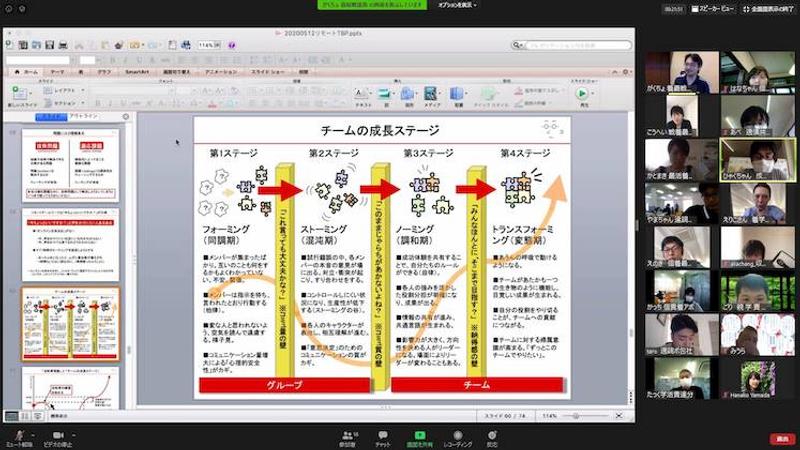Click the Hanako Yamada participant video

coord(758,378)
